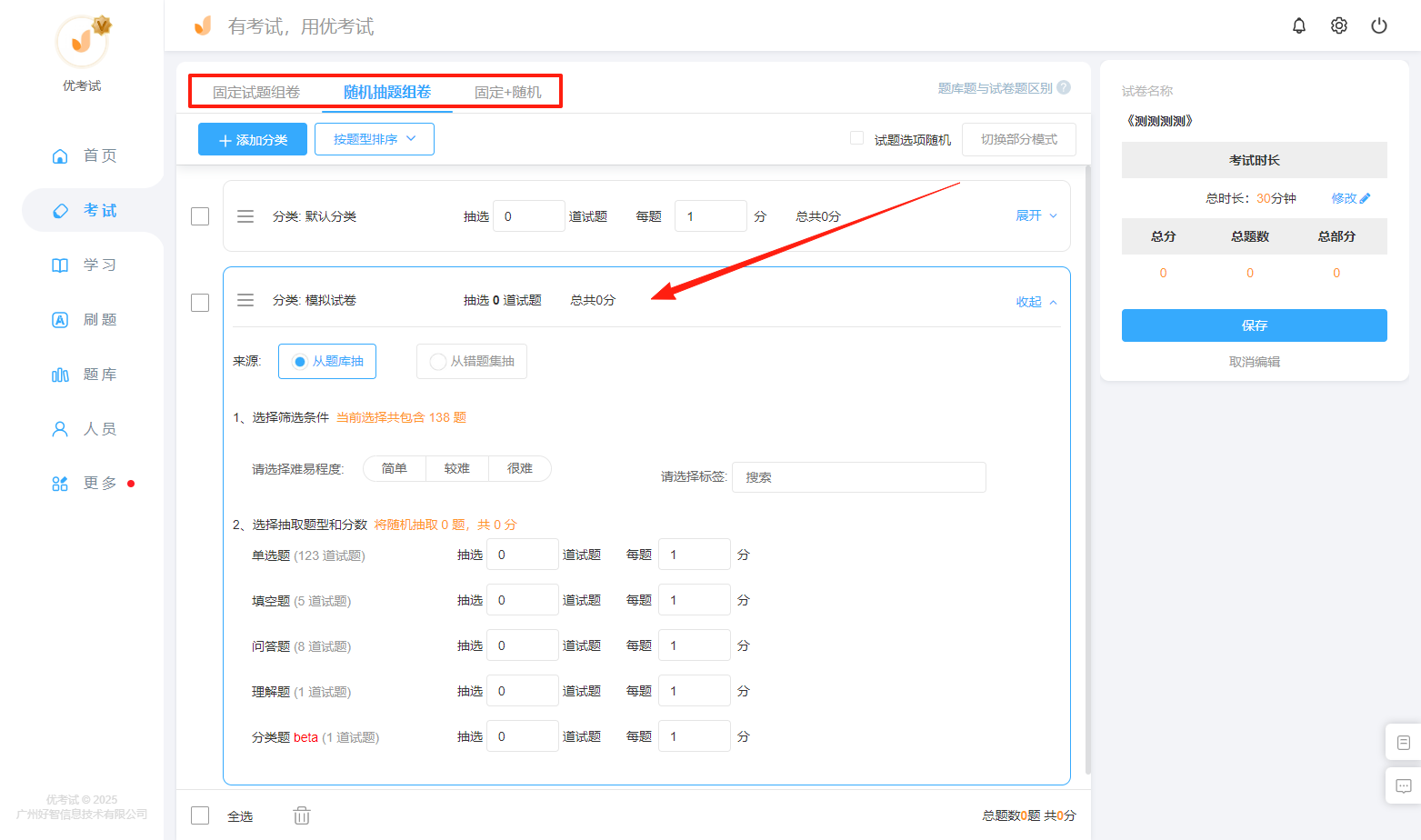The image size is (1421, 840).
Task: Click the floating document note icon
Action: click(x=1404, y=743)
